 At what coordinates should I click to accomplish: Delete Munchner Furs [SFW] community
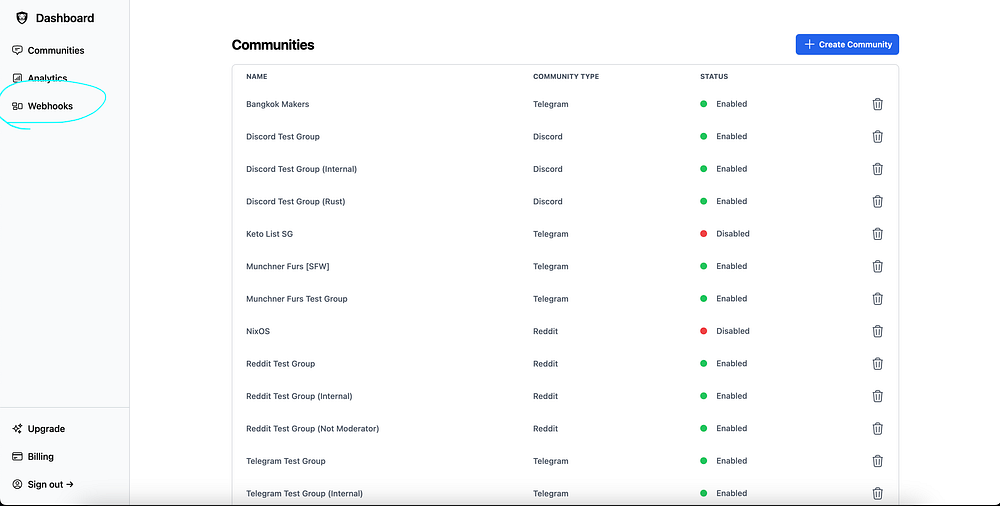click(x=877, y=266)
